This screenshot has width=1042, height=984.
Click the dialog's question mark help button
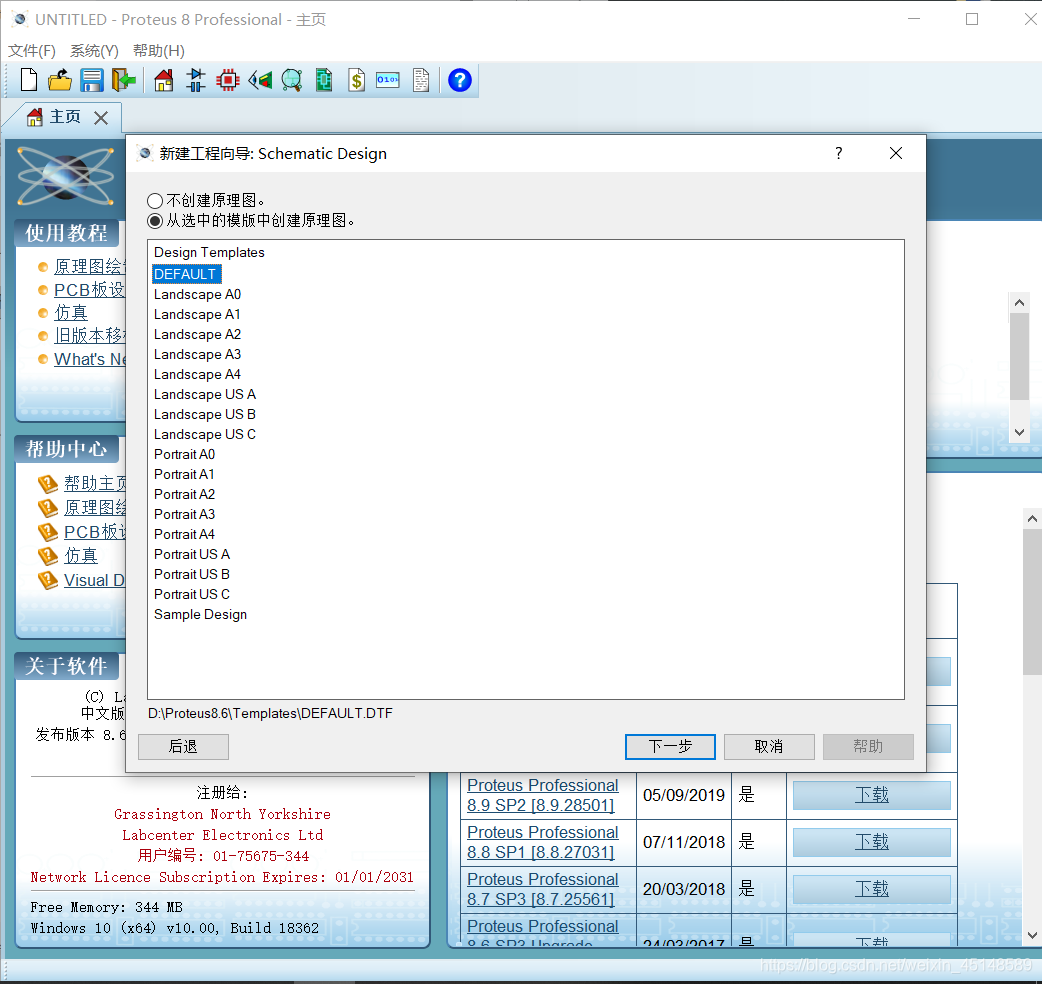pyautogui.click(x=839, y=153)
